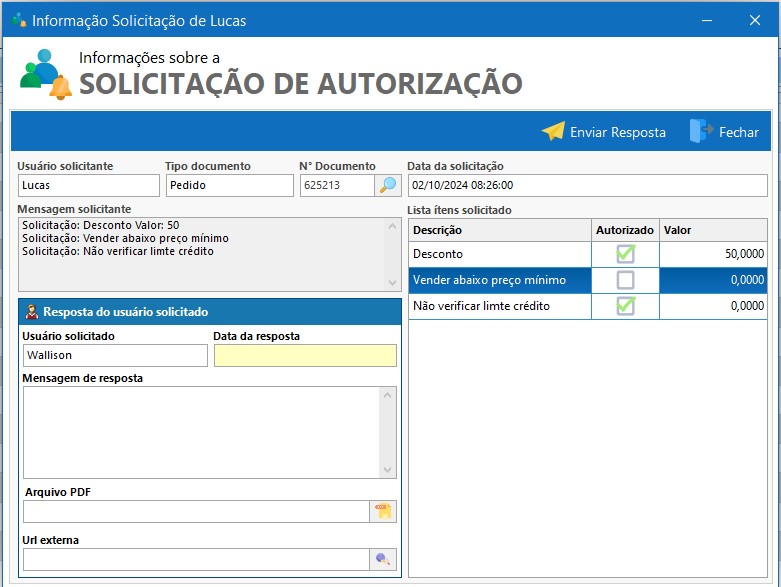Click the Fechar door exit icon
This screenshot has width=781, height=587.
click(701, 131)
